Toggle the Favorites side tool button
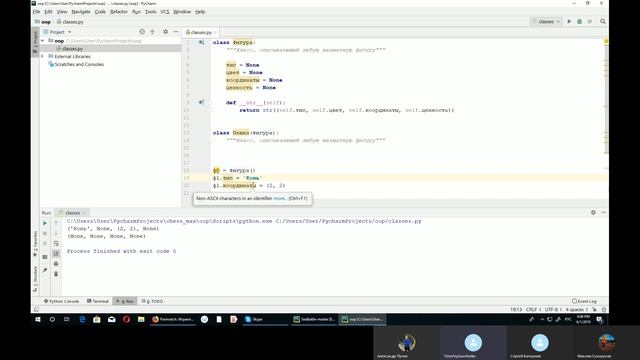This screenshot has width=640, height=360. 35,244
